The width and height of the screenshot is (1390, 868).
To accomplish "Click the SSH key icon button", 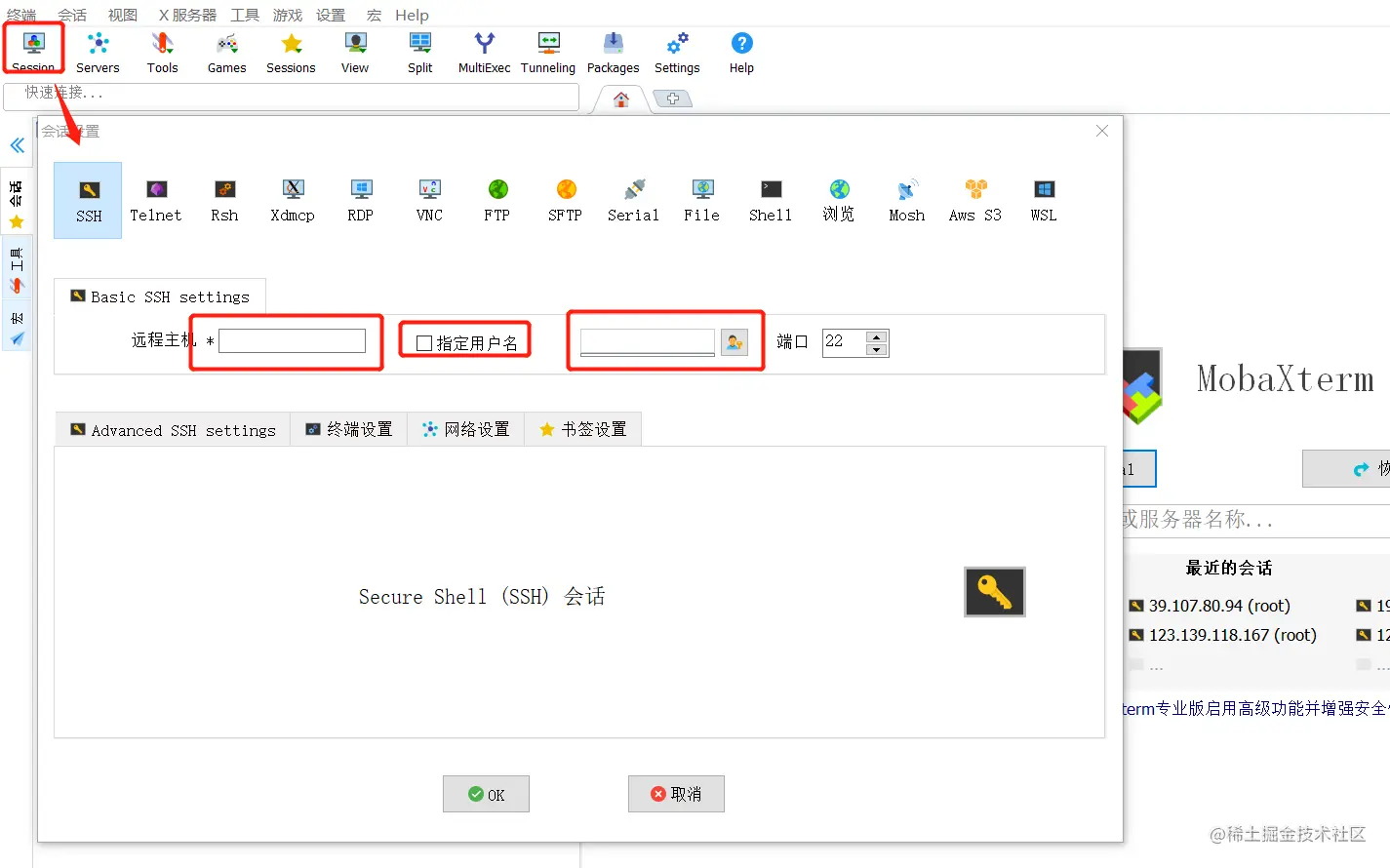I will (x=995, y=592).
